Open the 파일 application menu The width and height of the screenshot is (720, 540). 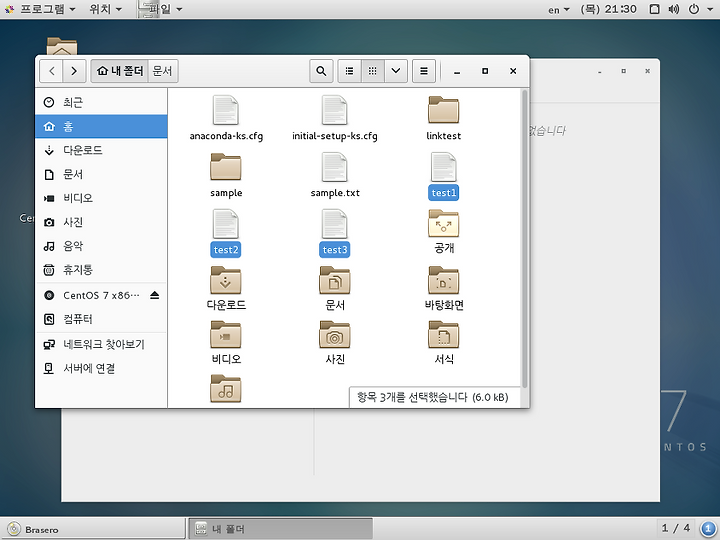point(161,9)
